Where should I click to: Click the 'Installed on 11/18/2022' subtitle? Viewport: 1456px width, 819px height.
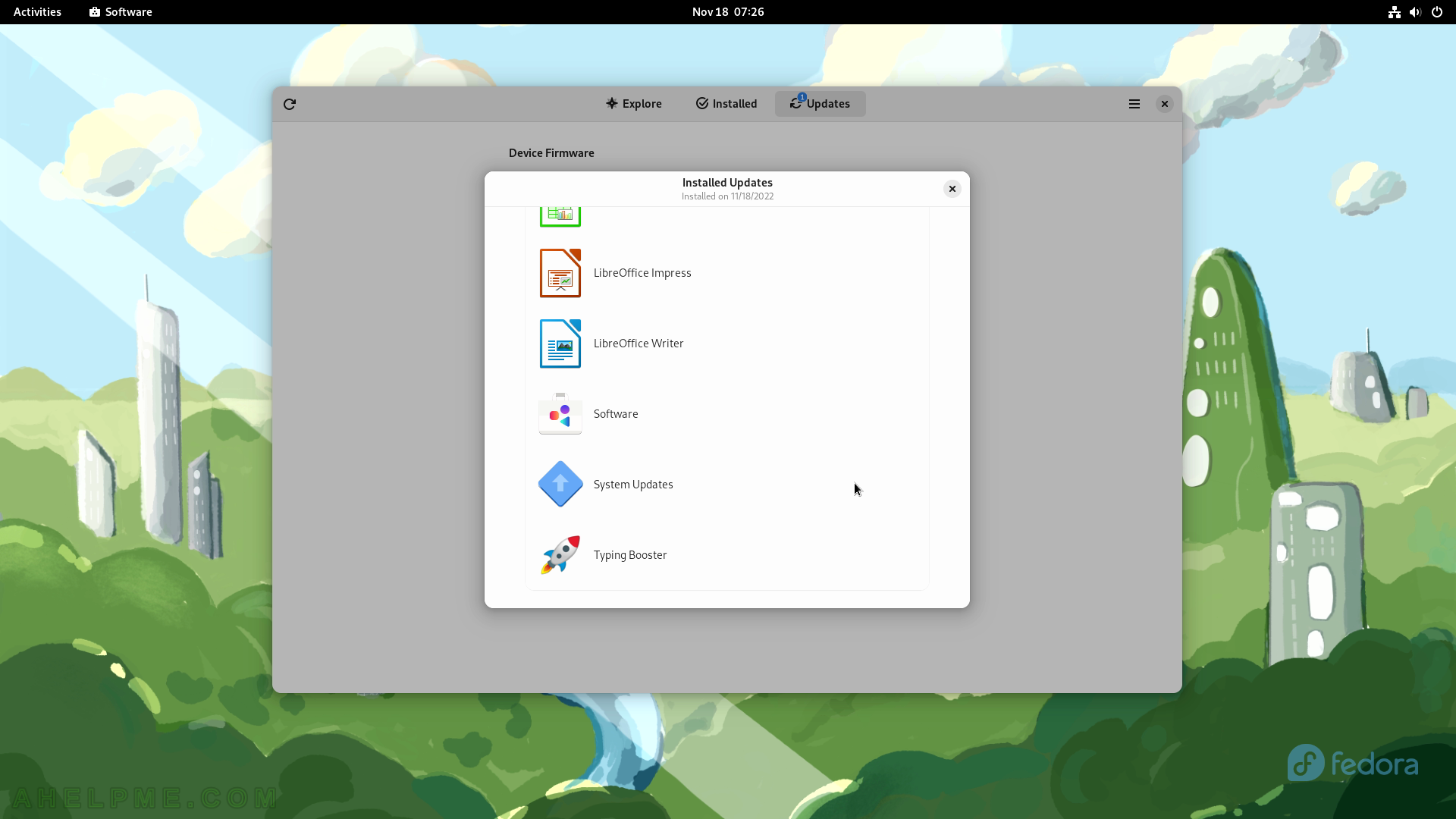(727, 196)
